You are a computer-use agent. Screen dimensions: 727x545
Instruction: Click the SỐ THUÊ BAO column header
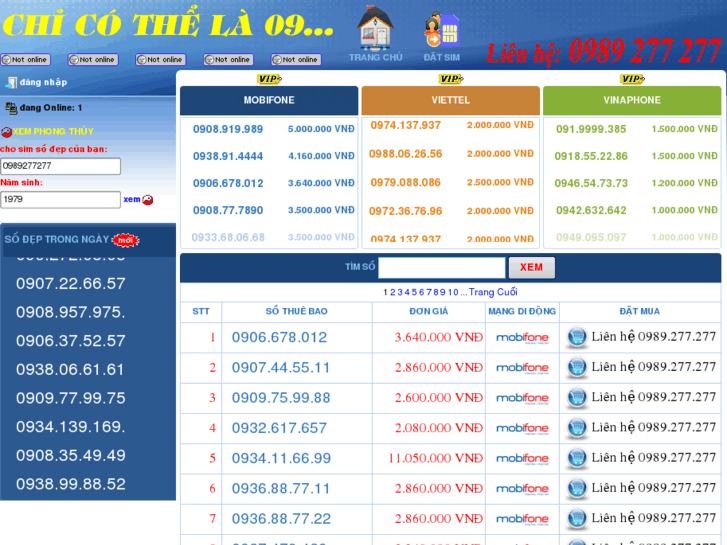click(297, 311)
